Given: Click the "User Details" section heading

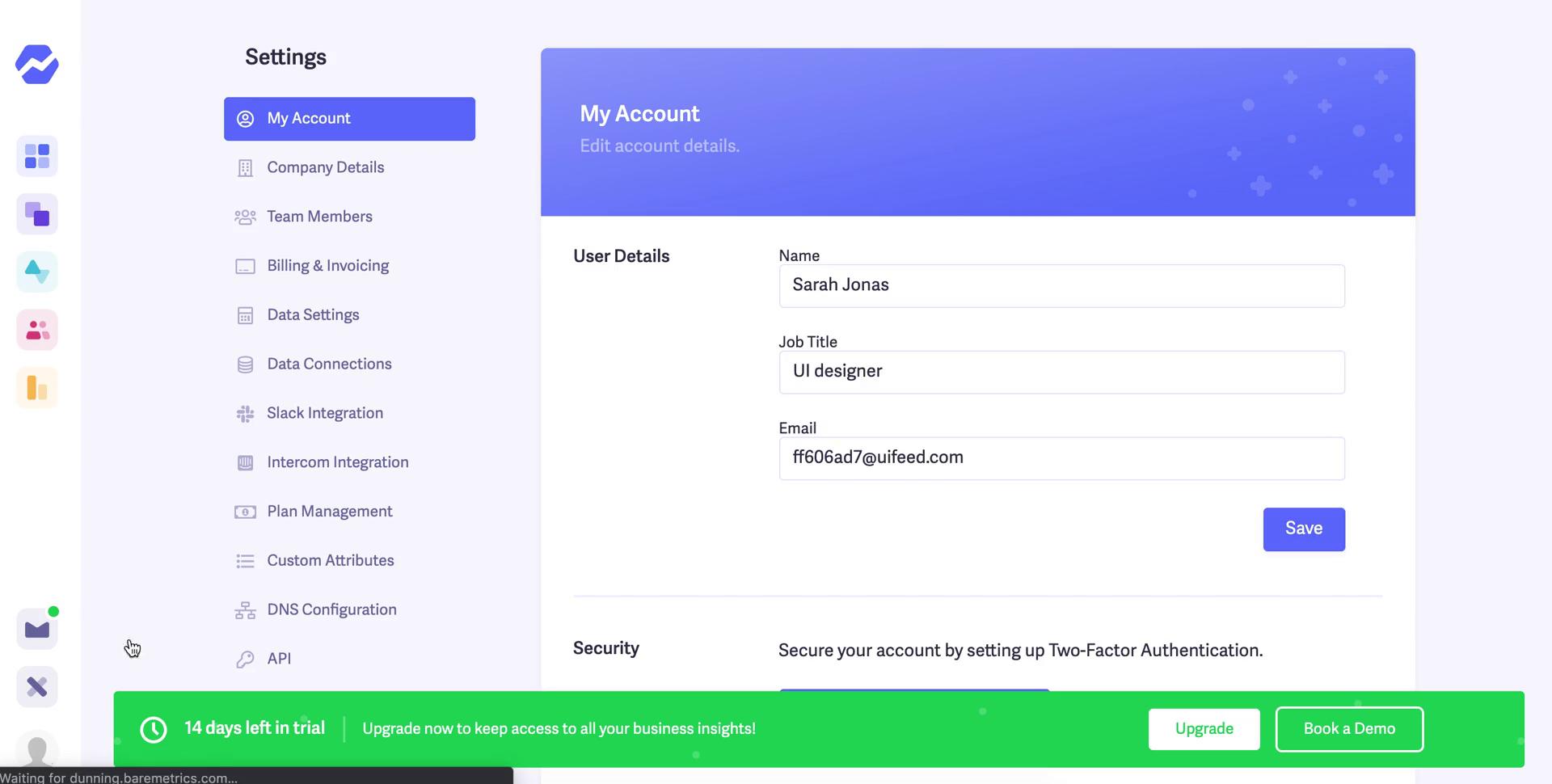Looking at the screenshot, I should [x=621, y=256].
